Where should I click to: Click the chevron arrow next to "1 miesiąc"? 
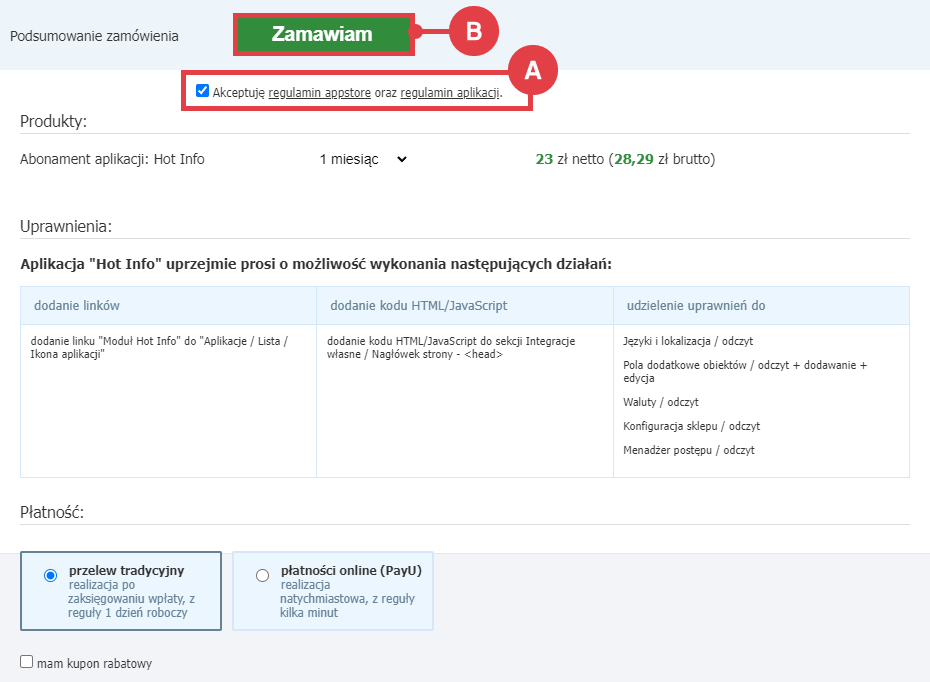click(x=401, y=159)
